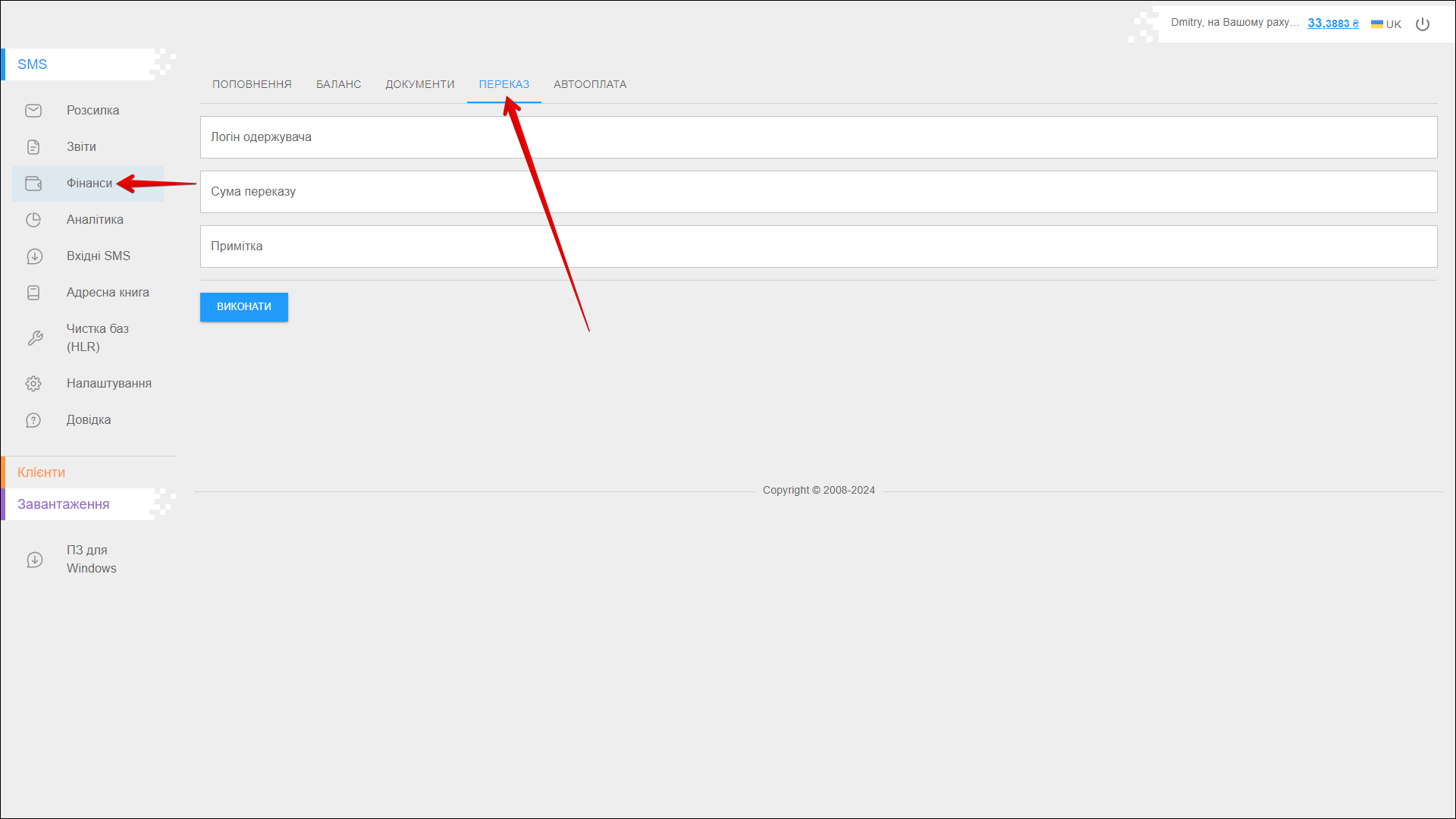Image resolution: width=1456 pixels, height=819 pixels.
Task: Open the UK language selector
Action: click(x=1386, y=24)
